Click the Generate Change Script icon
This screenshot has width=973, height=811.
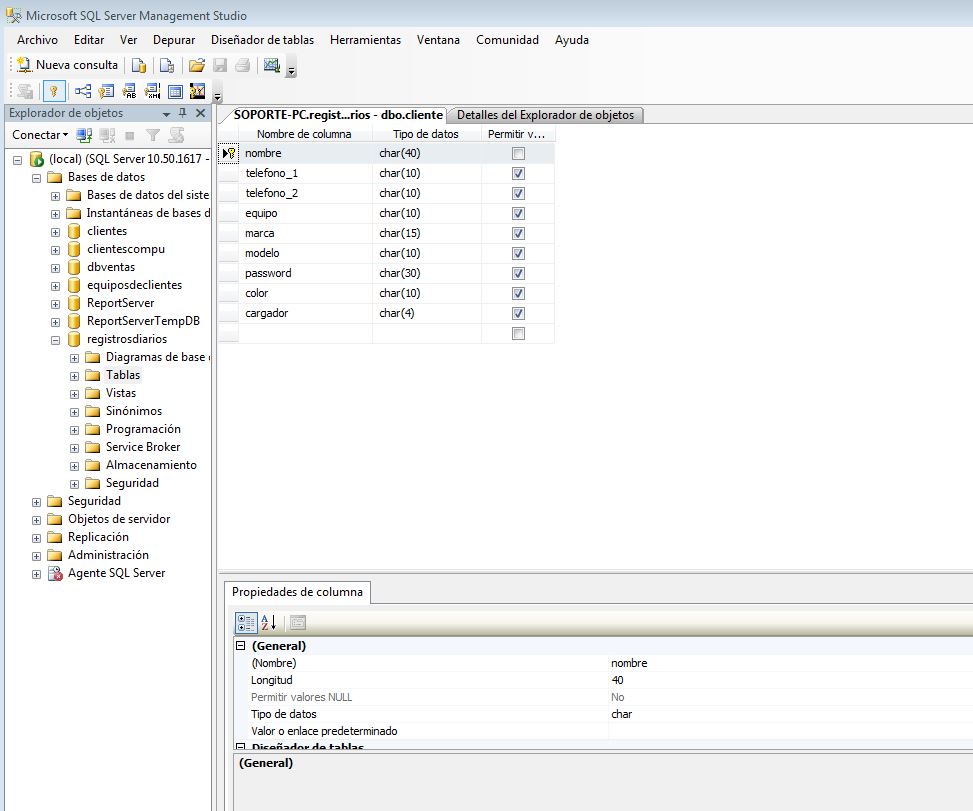pyautogui.click(x=25, y=91)
